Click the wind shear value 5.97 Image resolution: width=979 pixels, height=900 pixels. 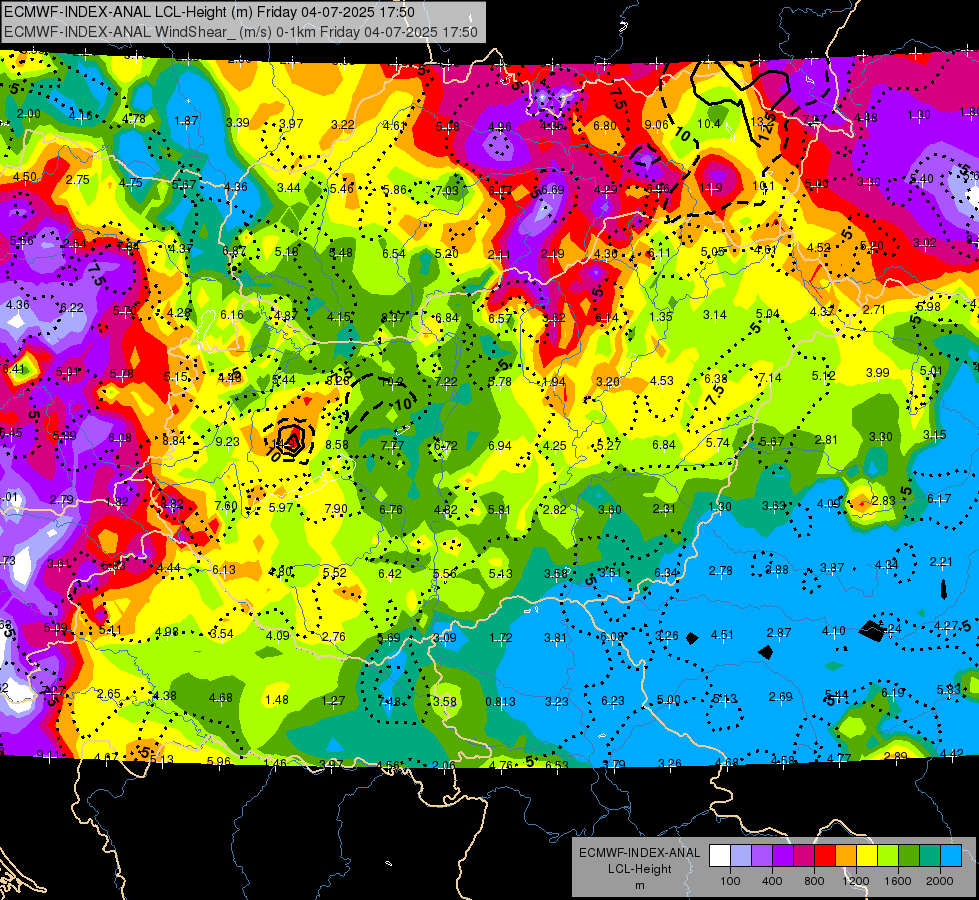[x=281, y=507]
